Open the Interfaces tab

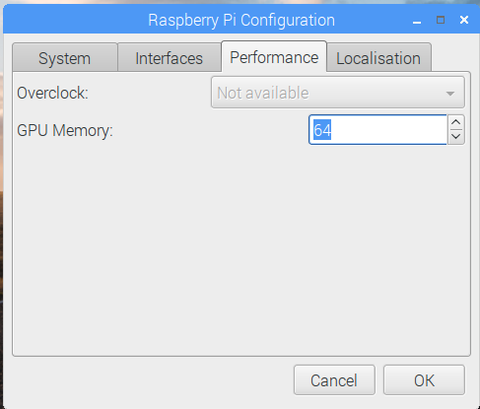point(169,58)
